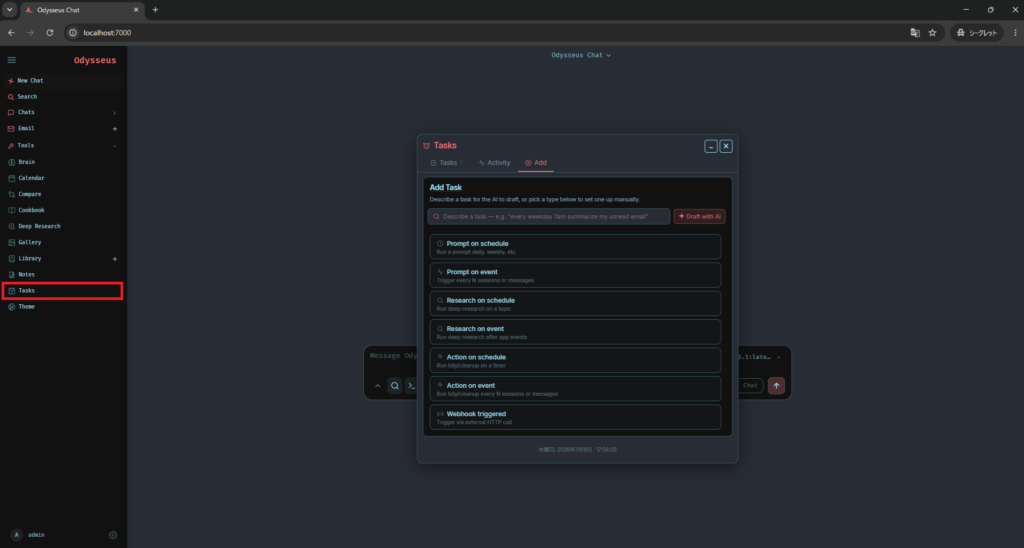Screen dimensions: 1024x548
Task: Minimize the Tasks dialog
Action: tap(711, 146)
